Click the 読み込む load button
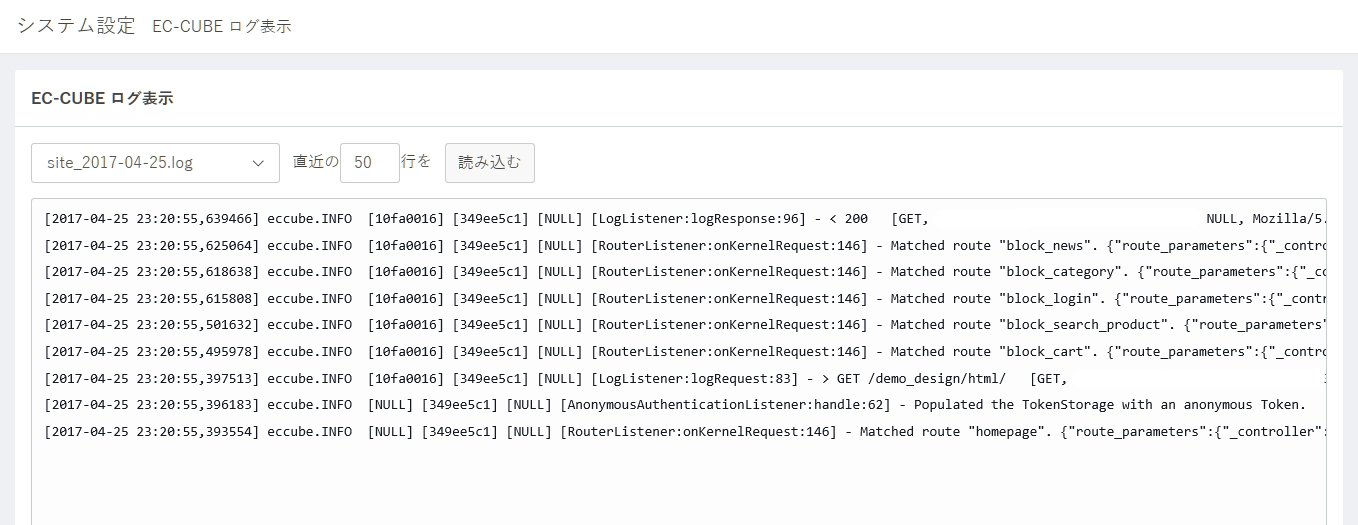1358x525 pixels. (x=490, y=163)
